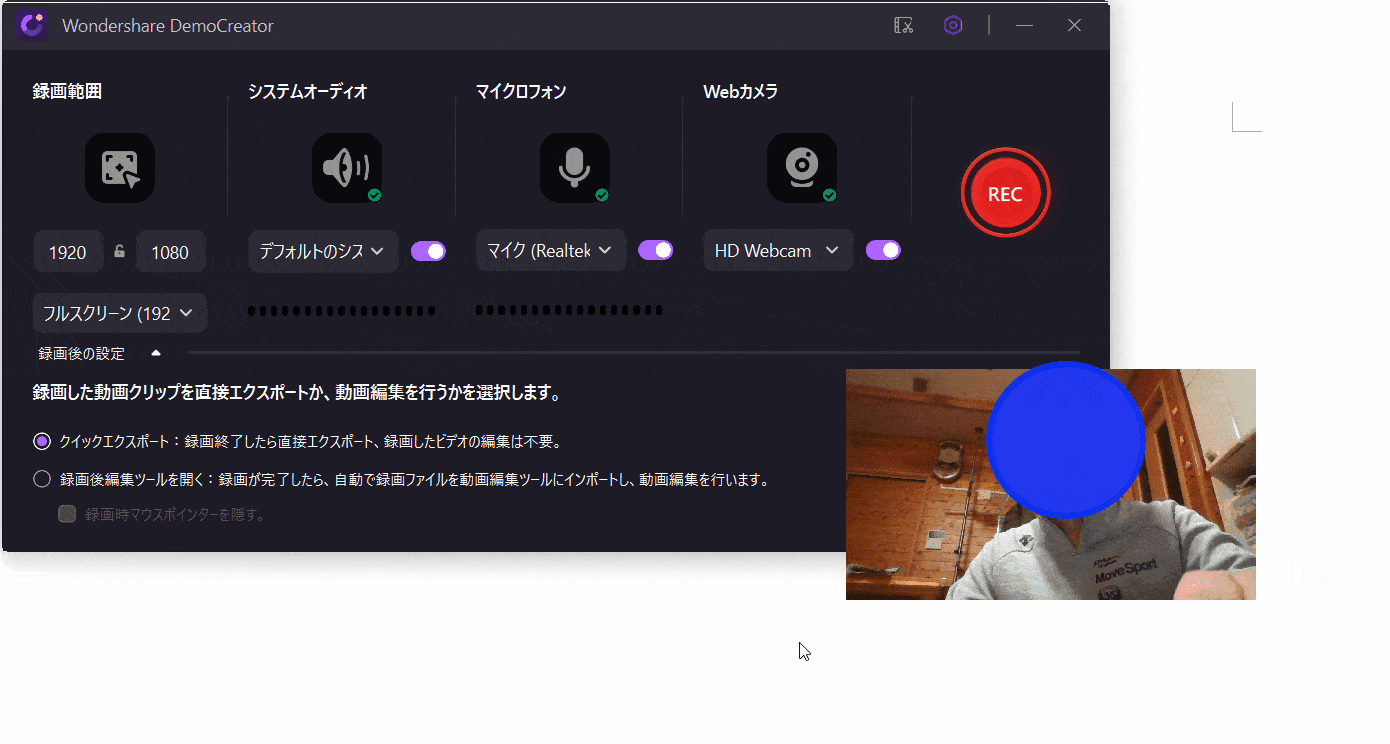Click the DemoCreator logo icon

click(x=32, y=26)
